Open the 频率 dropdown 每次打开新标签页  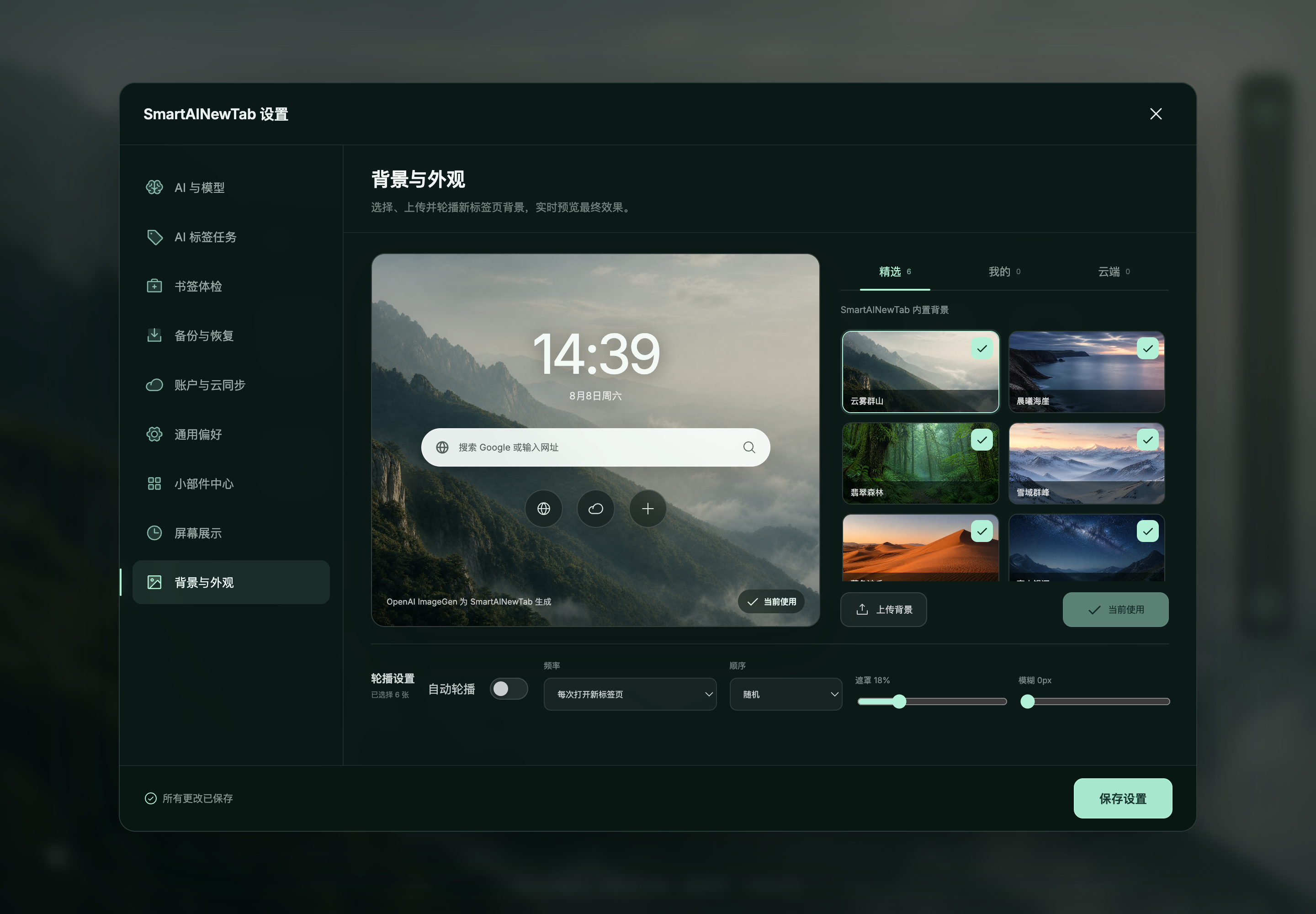pyautogui.click(x=630, y=694)
